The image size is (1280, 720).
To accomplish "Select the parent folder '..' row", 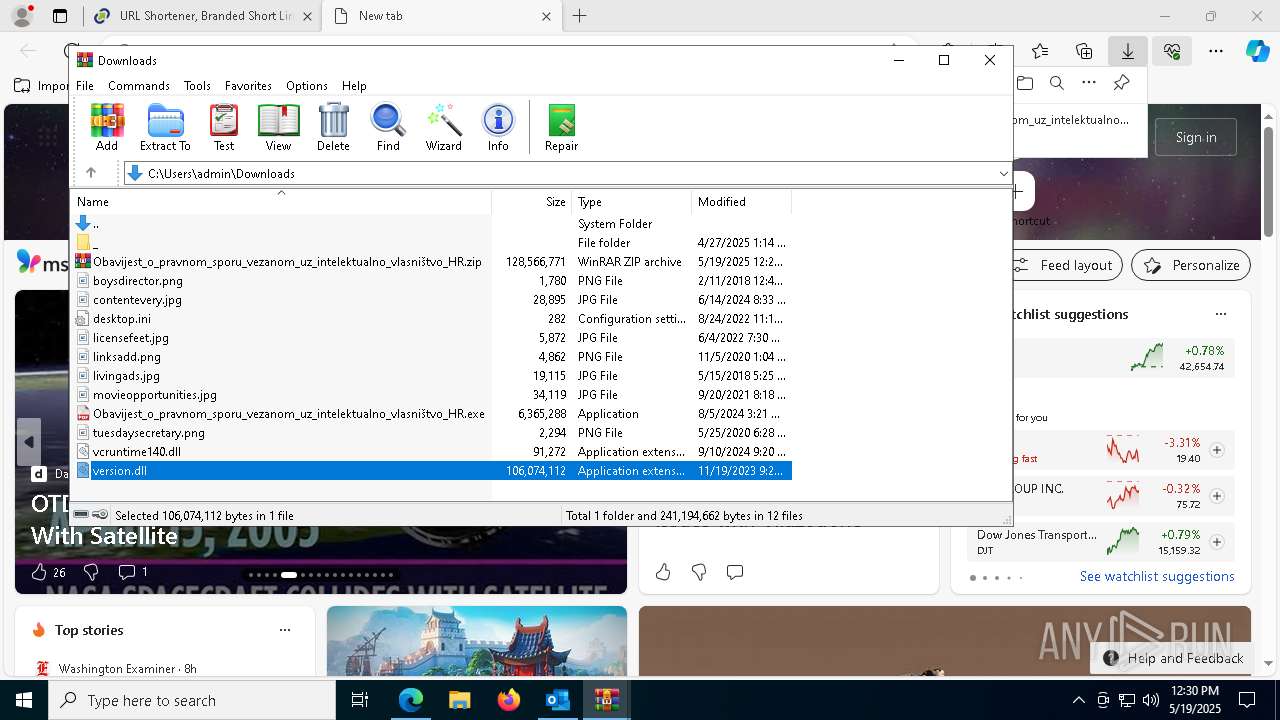I will (432, 224).
